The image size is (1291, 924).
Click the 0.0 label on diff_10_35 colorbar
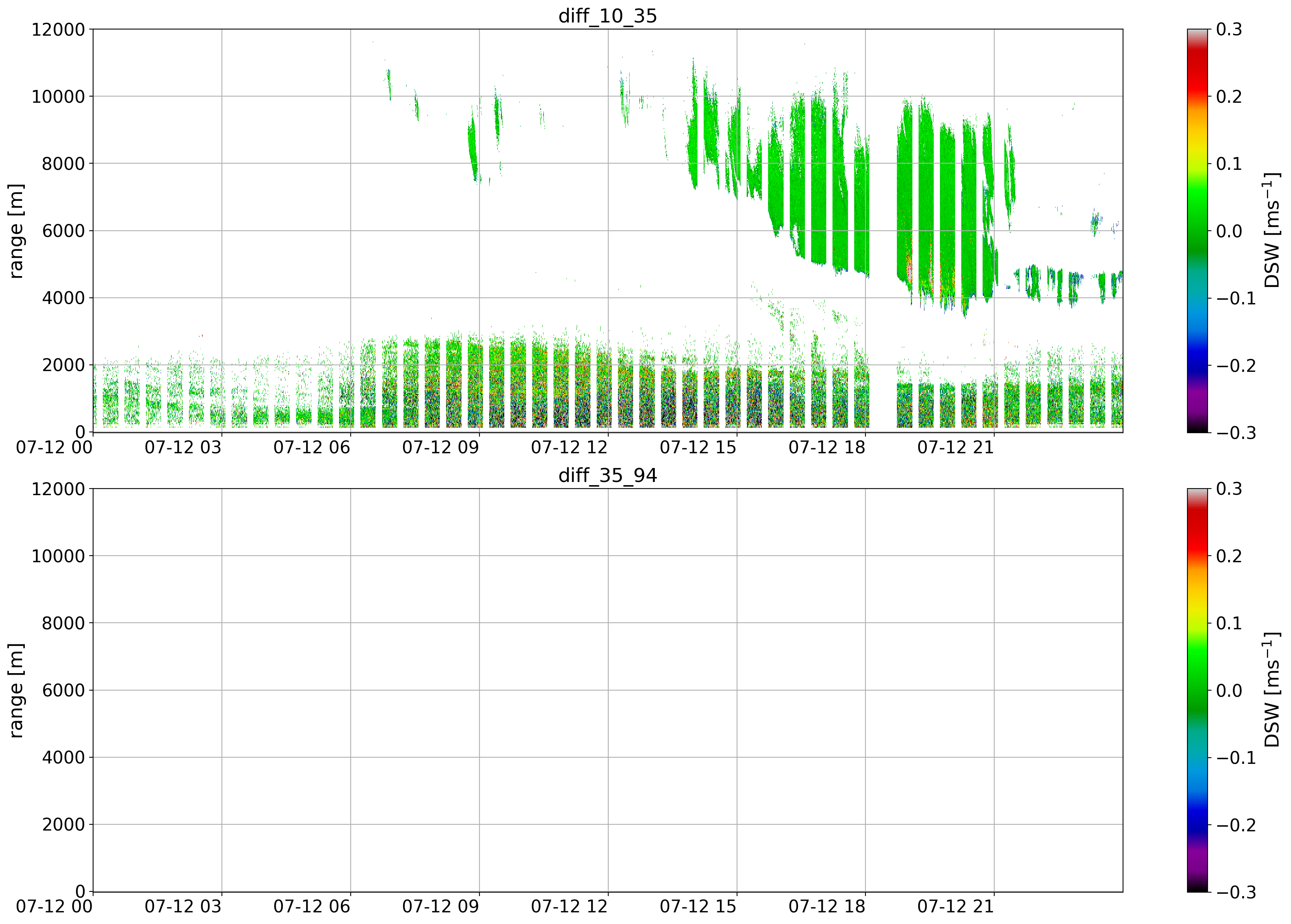pos(1229,231)
